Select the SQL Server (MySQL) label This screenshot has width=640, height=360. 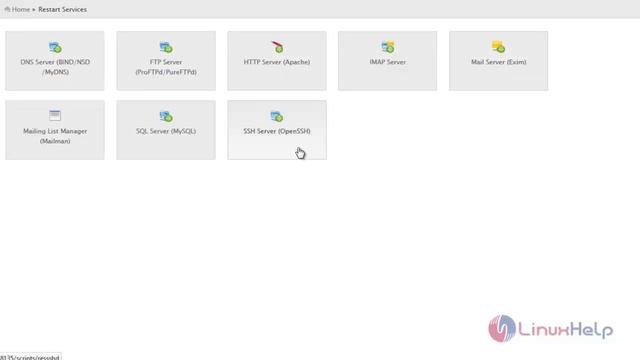(x=166, y=131)
